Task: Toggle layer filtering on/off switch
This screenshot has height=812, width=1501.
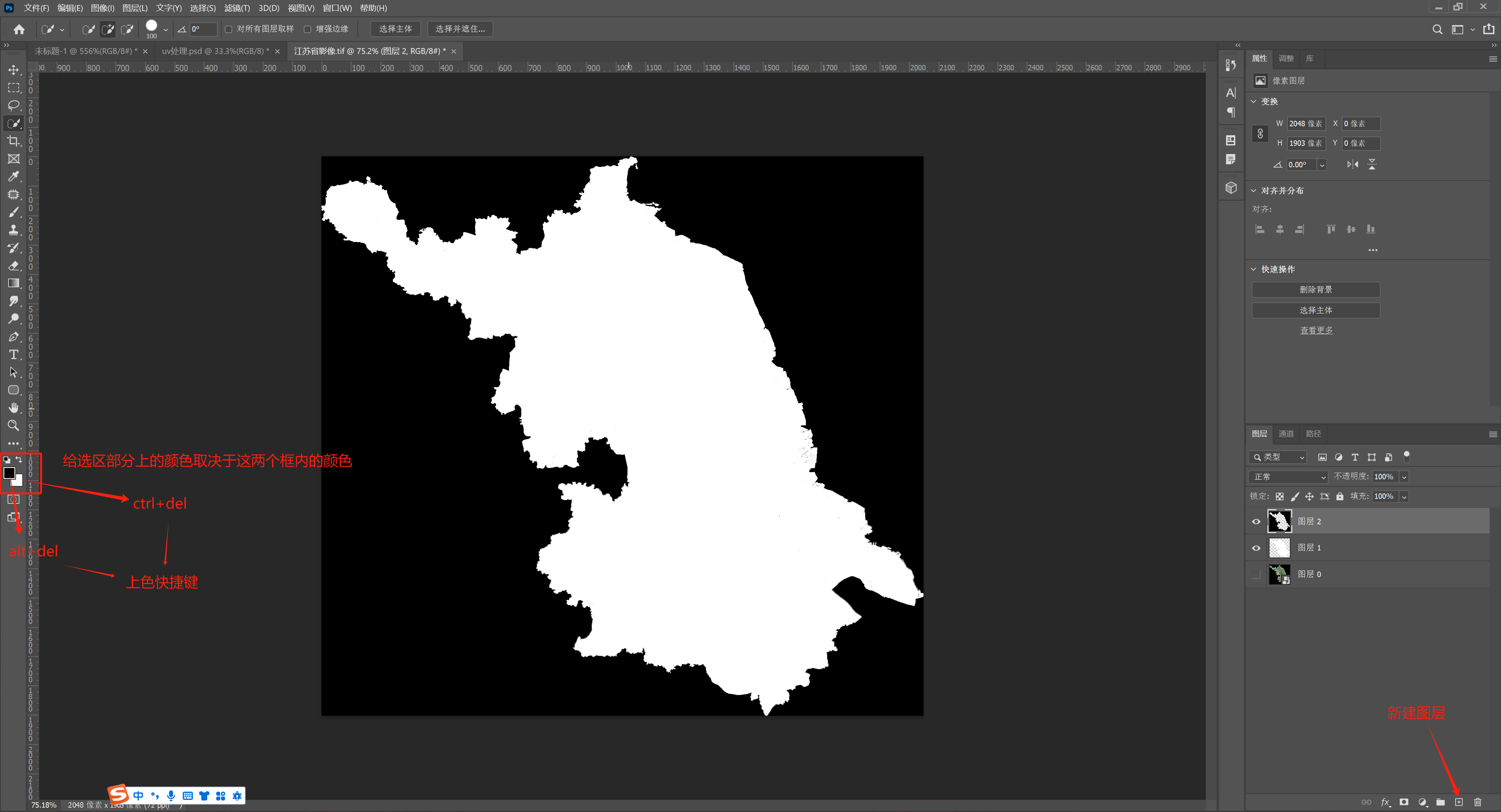Action: click(1407, 456)
